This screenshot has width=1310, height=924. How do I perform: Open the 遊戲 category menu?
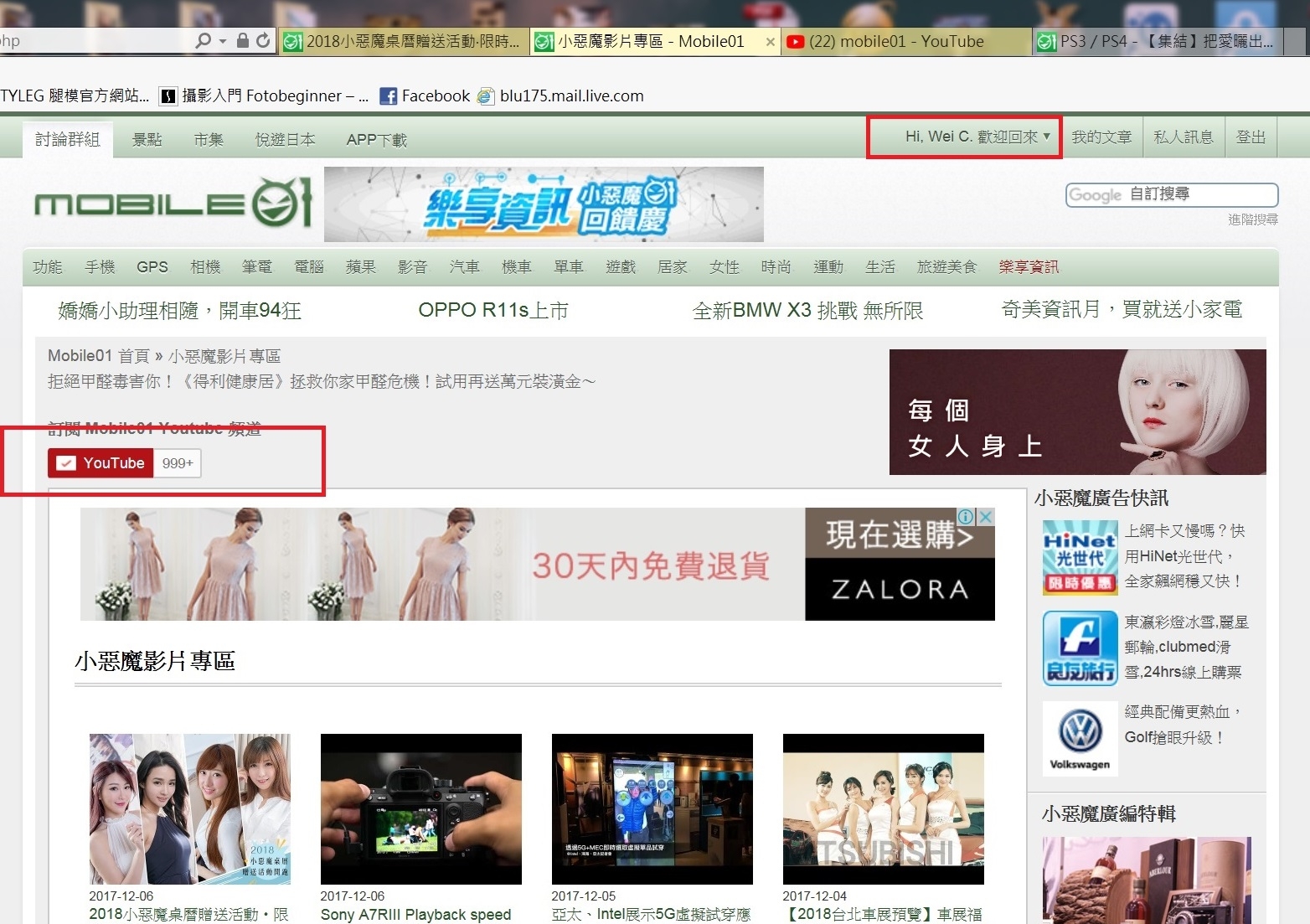(x=621, y=266)
